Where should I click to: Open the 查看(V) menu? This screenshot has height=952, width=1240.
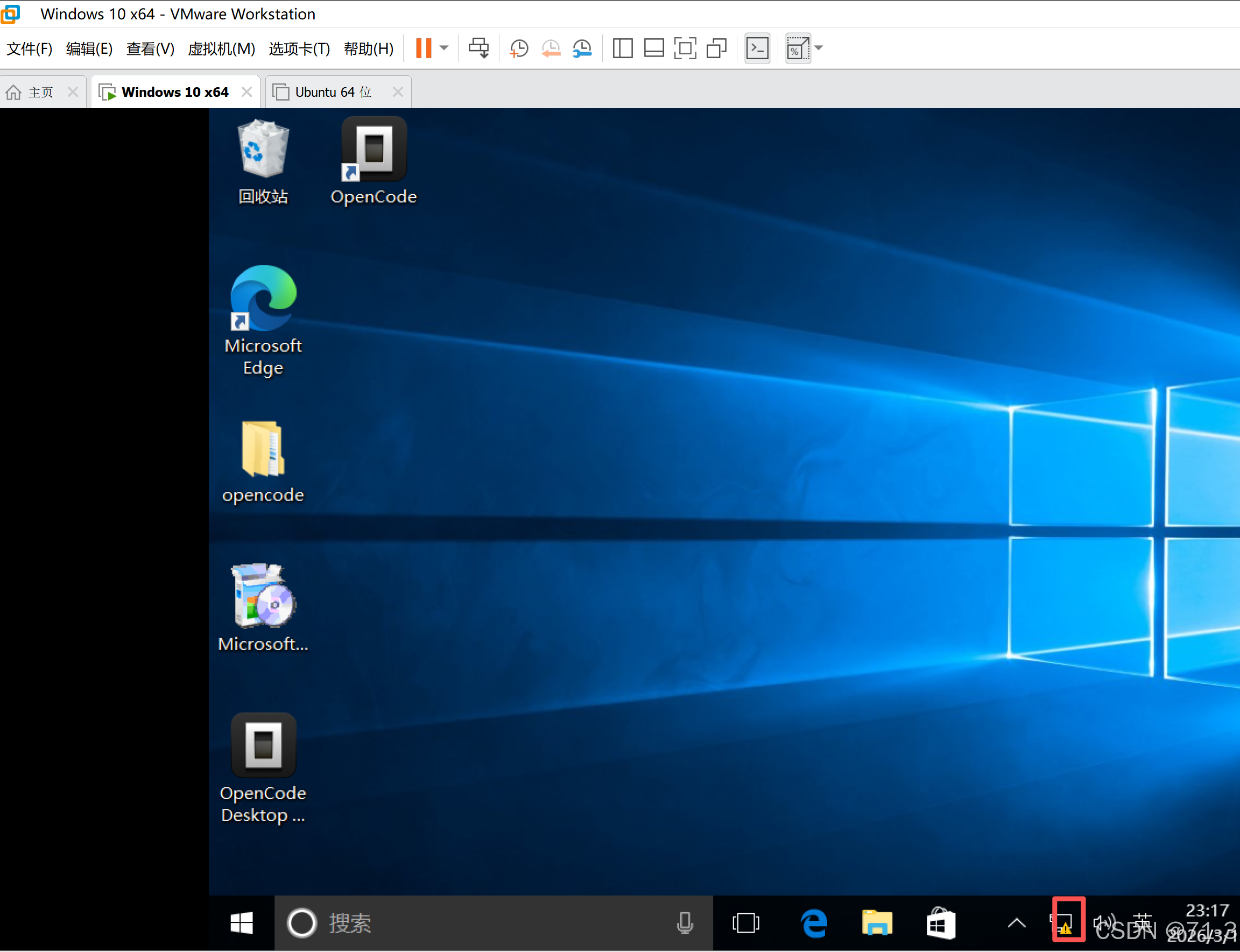(150, 49)
